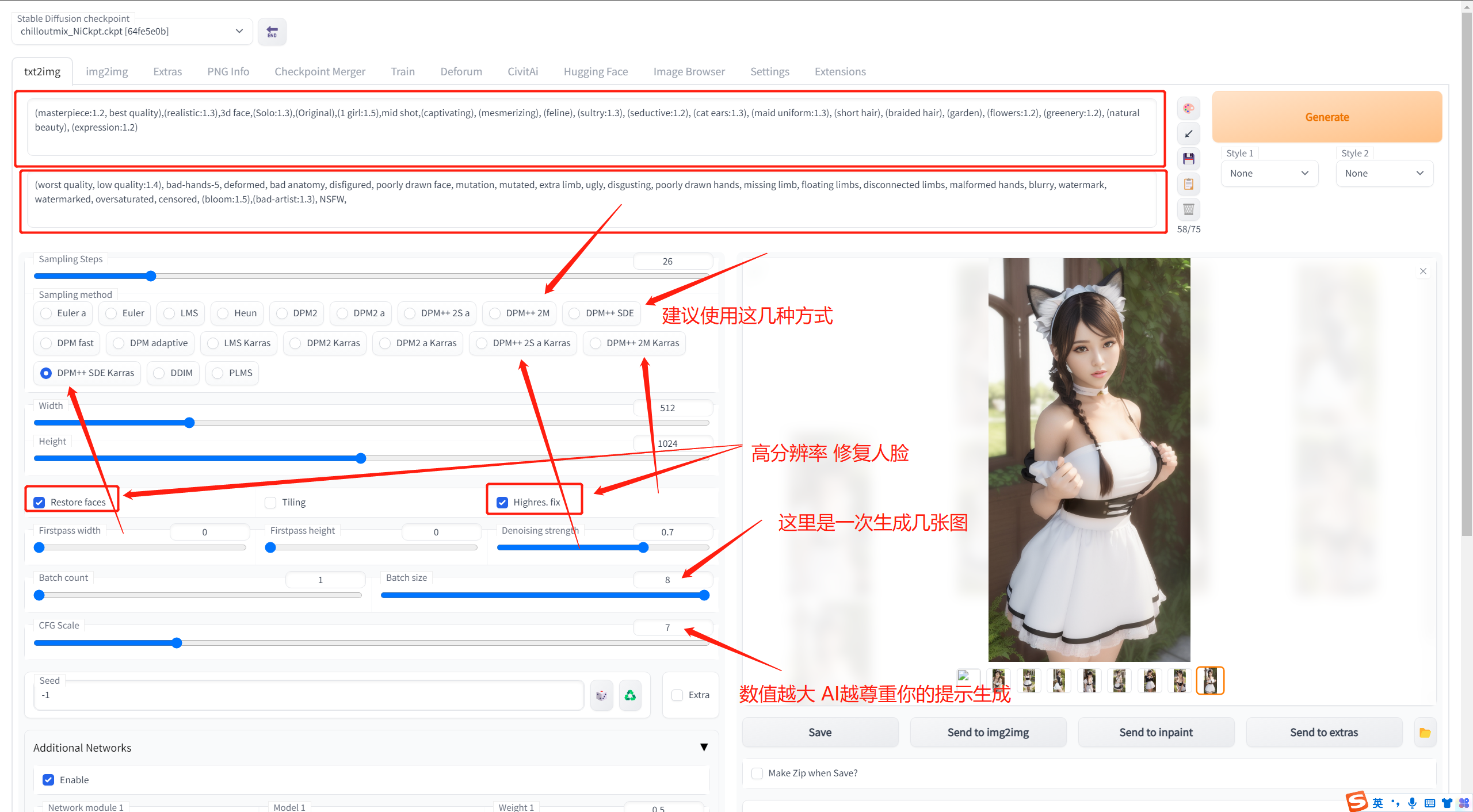Screen dimensions: 1473x812
Task: Click the green recycle reuse seed icon
Action: coord(630,695)
